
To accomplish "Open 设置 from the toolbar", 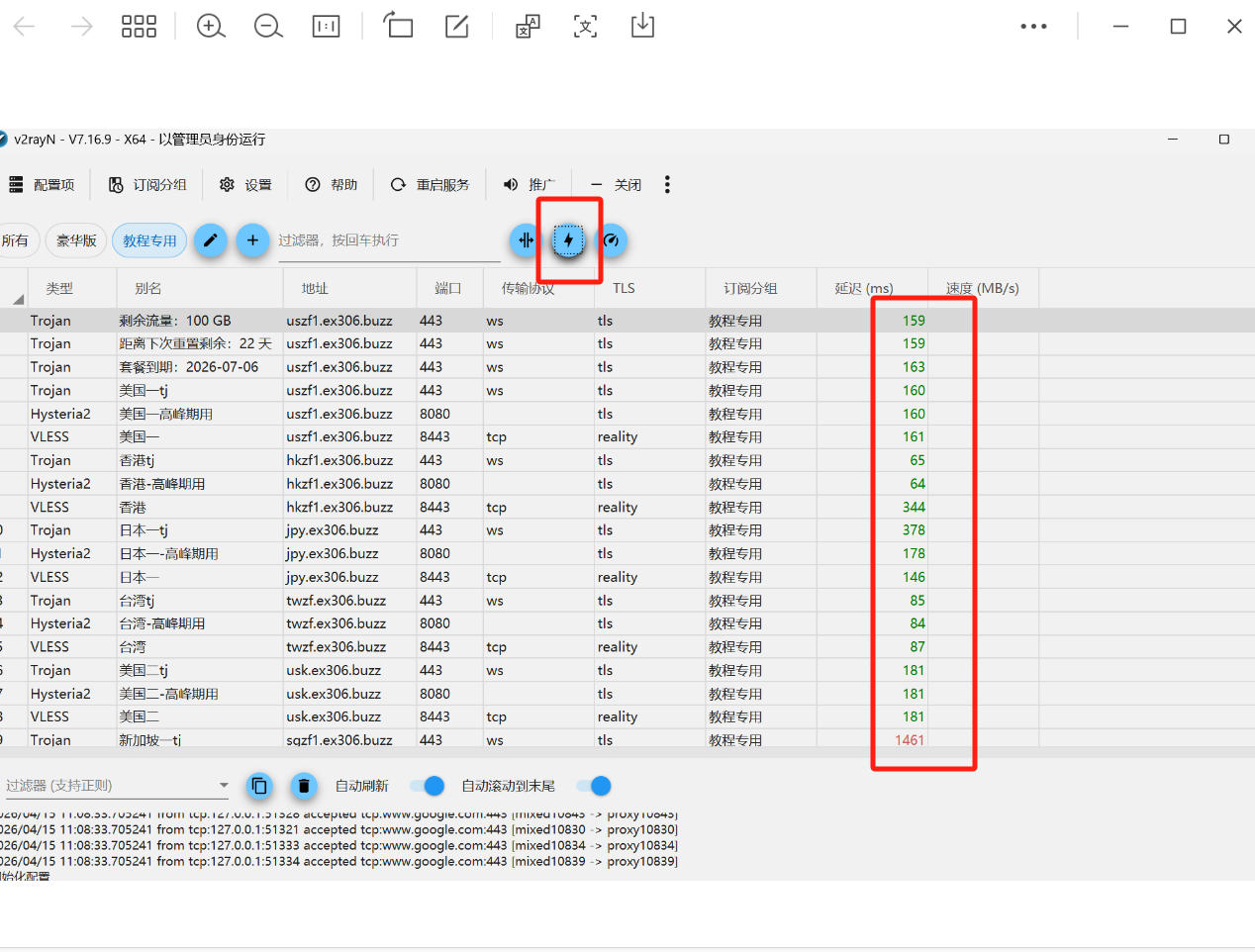I will pos(246,185).
